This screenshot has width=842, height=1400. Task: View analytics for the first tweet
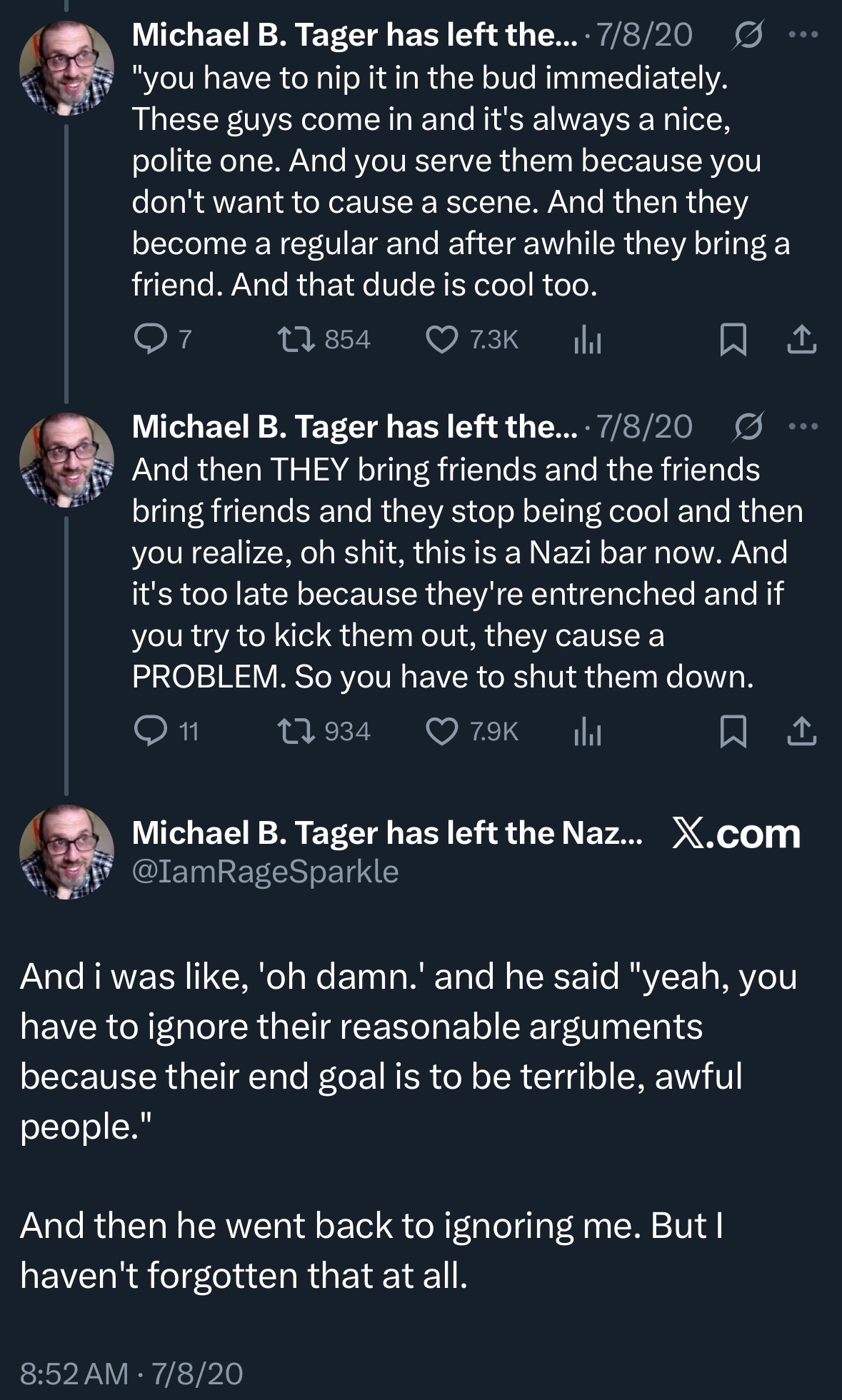click(588, 342)
